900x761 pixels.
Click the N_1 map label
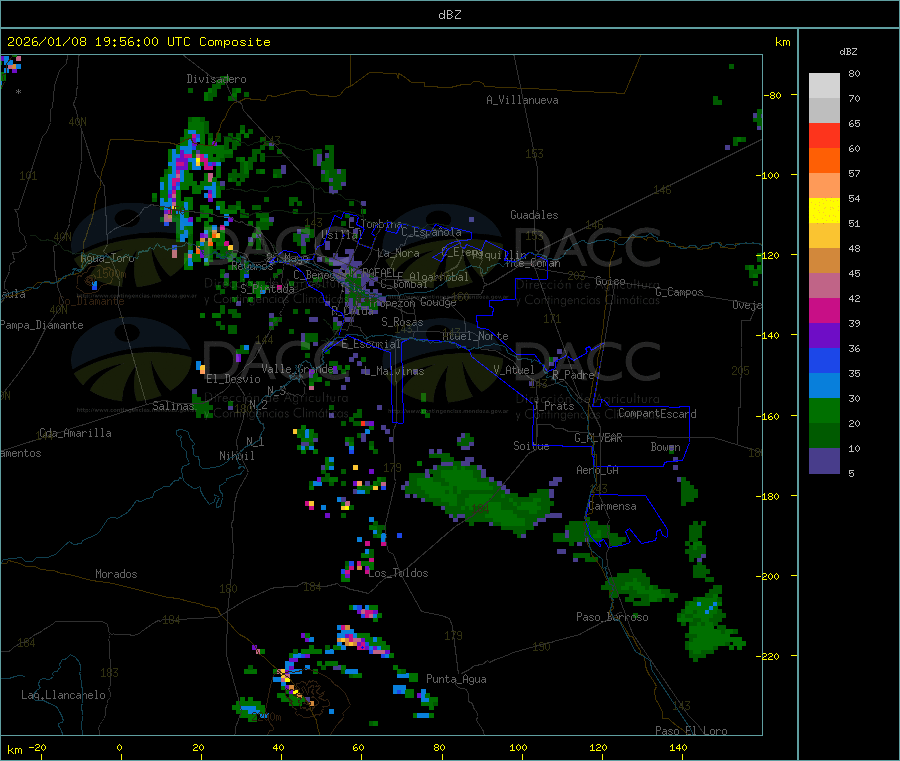tap(255, 442)
